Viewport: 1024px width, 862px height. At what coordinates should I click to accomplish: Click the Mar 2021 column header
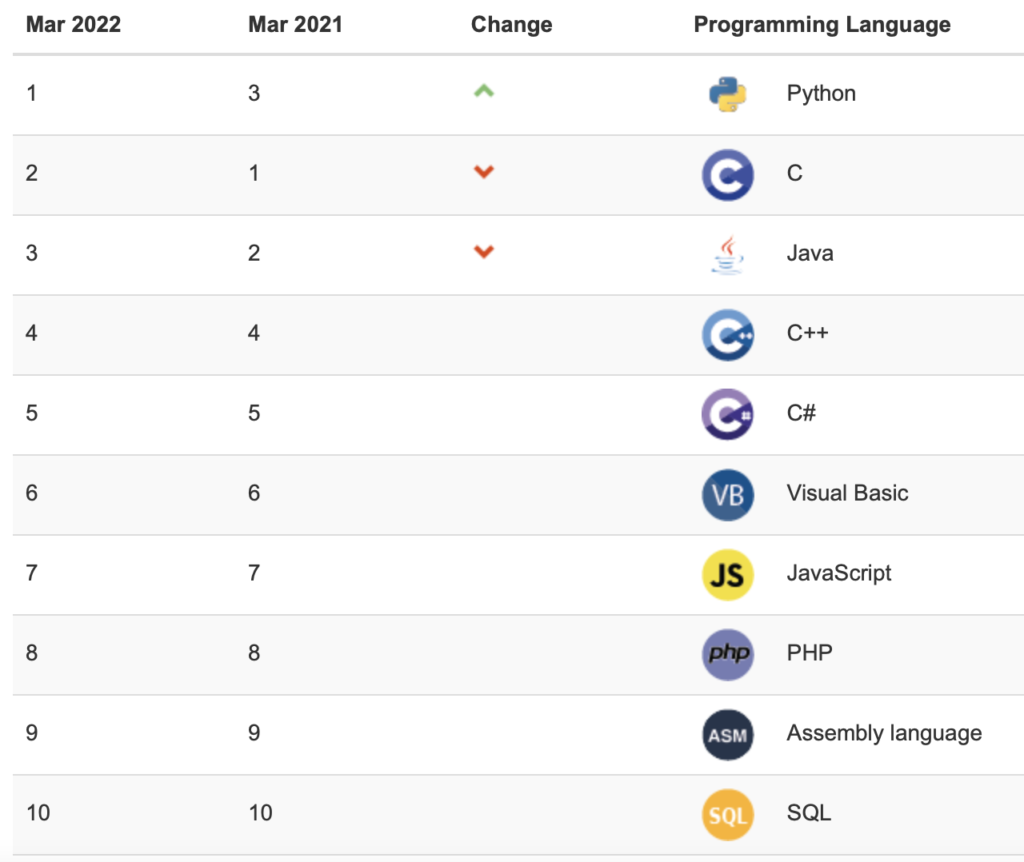coord(295,25)
